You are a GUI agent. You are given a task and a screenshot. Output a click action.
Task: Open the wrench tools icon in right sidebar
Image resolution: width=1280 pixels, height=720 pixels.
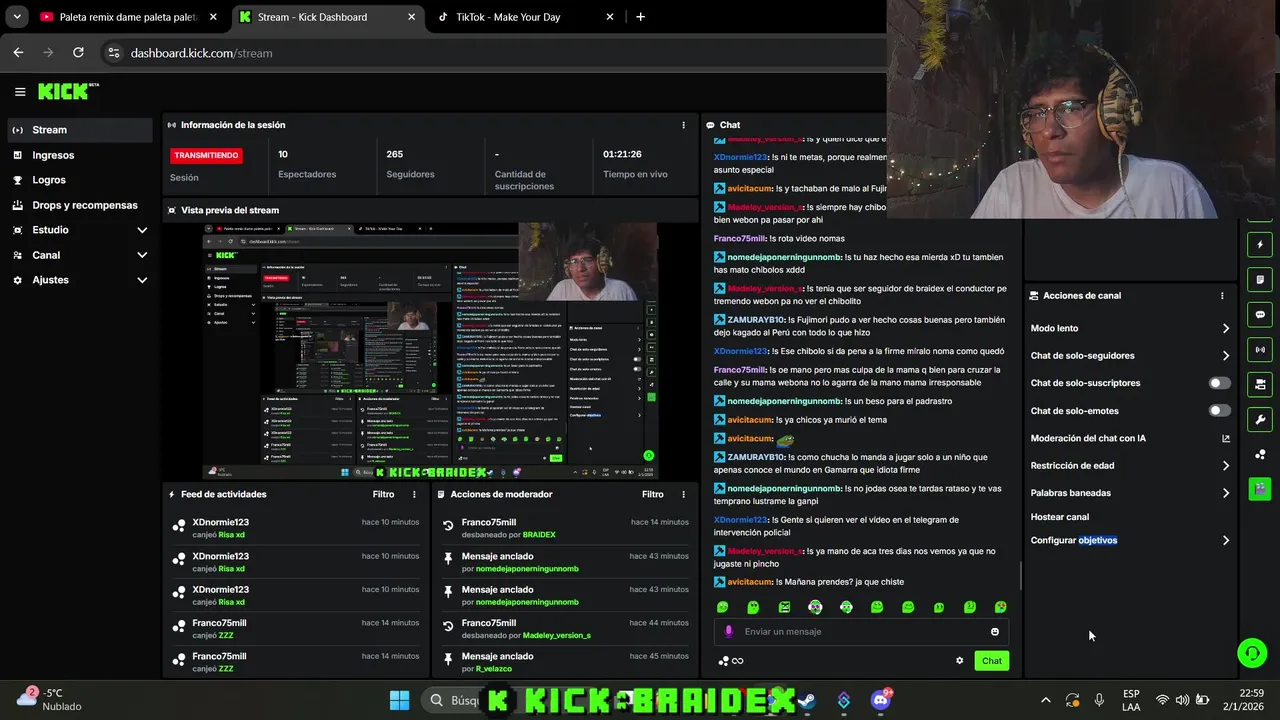tap(1259, 420)
